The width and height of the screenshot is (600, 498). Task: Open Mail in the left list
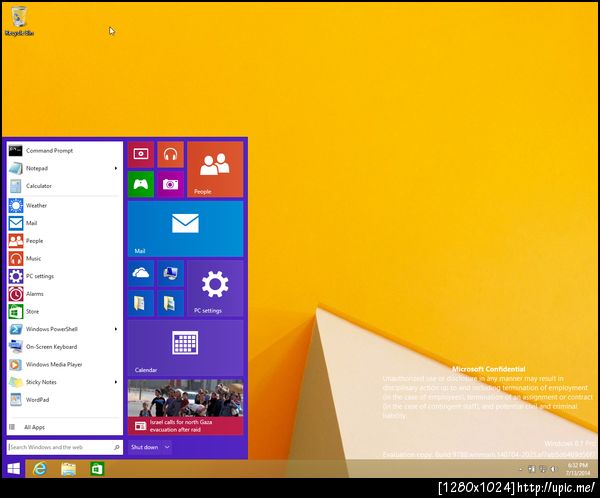64,223
